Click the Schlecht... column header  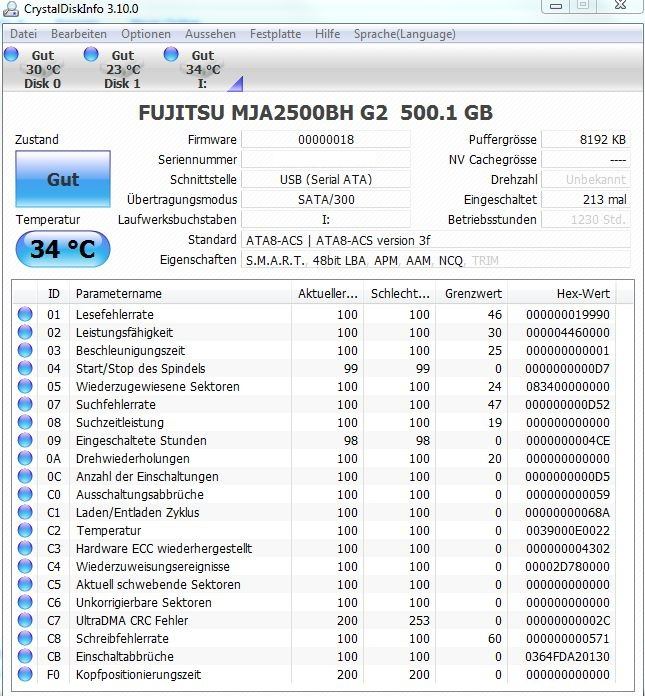400,293
